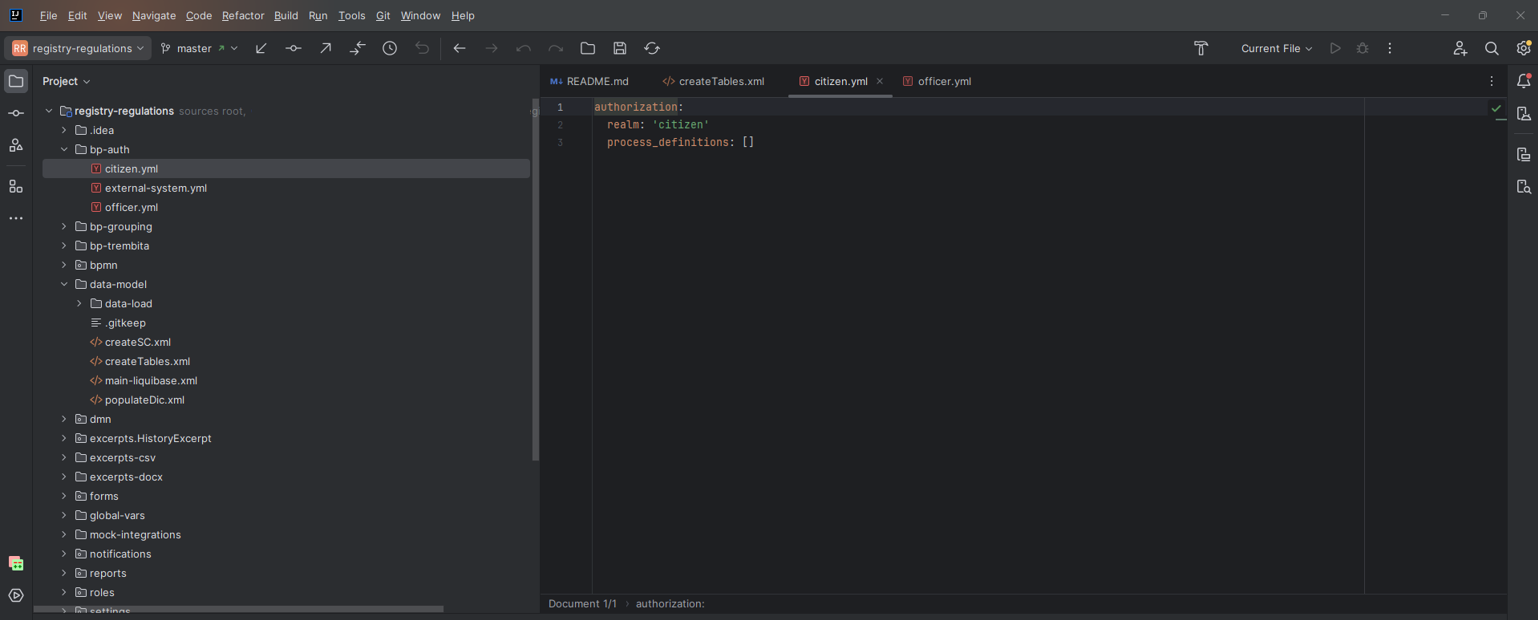Show Git history with the clock icon
Viewport: 1538px width, 620px height.
[390, 48]
